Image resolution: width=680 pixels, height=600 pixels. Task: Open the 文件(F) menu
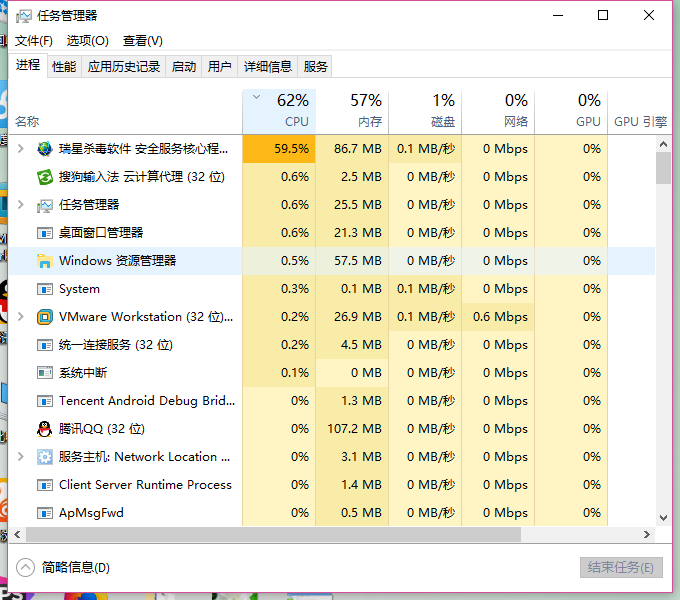coord(34,41)
